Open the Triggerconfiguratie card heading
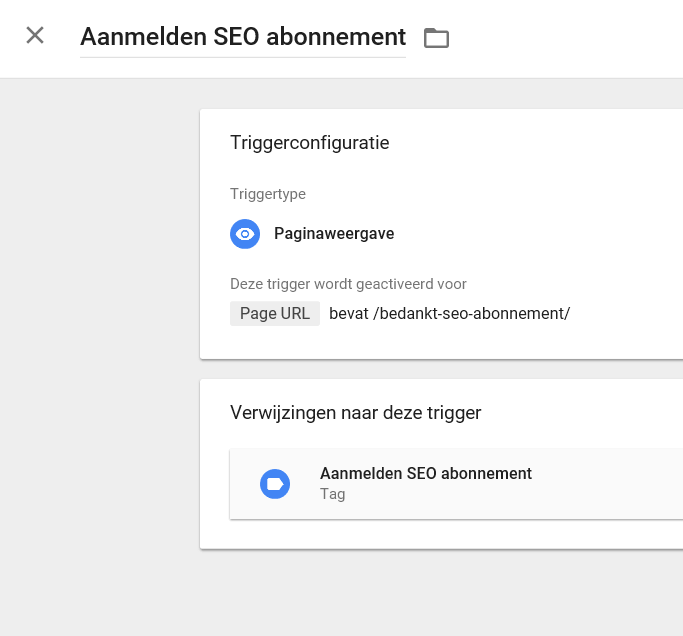Image resolution: width=683 pixels, height=636 pixels. 309,142
